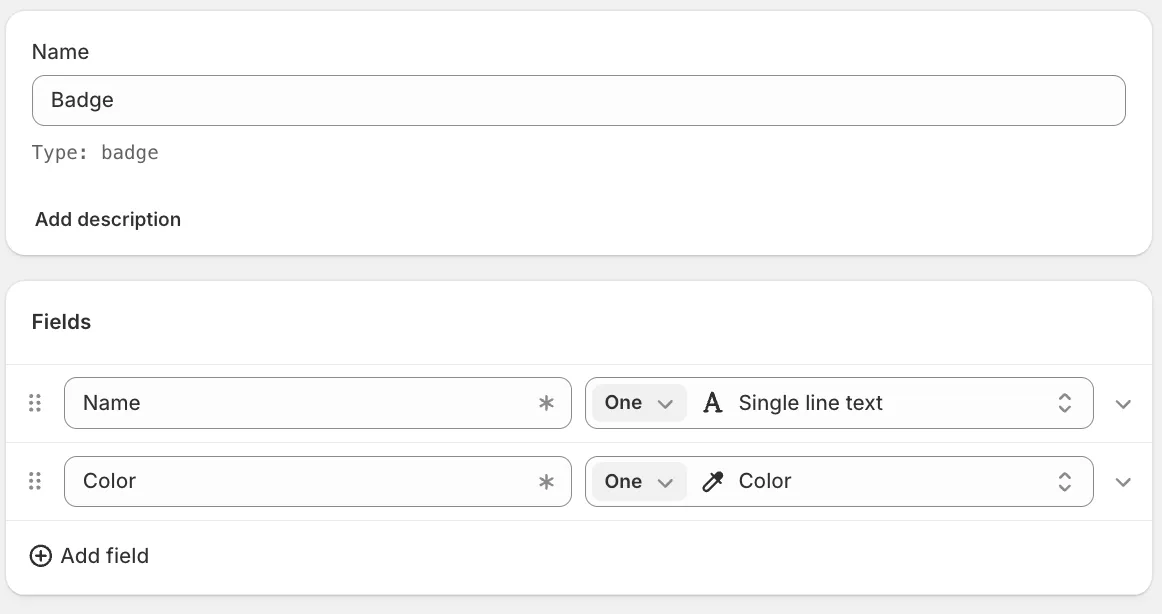
Task: Expand the Color field row options
Action: [1123, 482]
